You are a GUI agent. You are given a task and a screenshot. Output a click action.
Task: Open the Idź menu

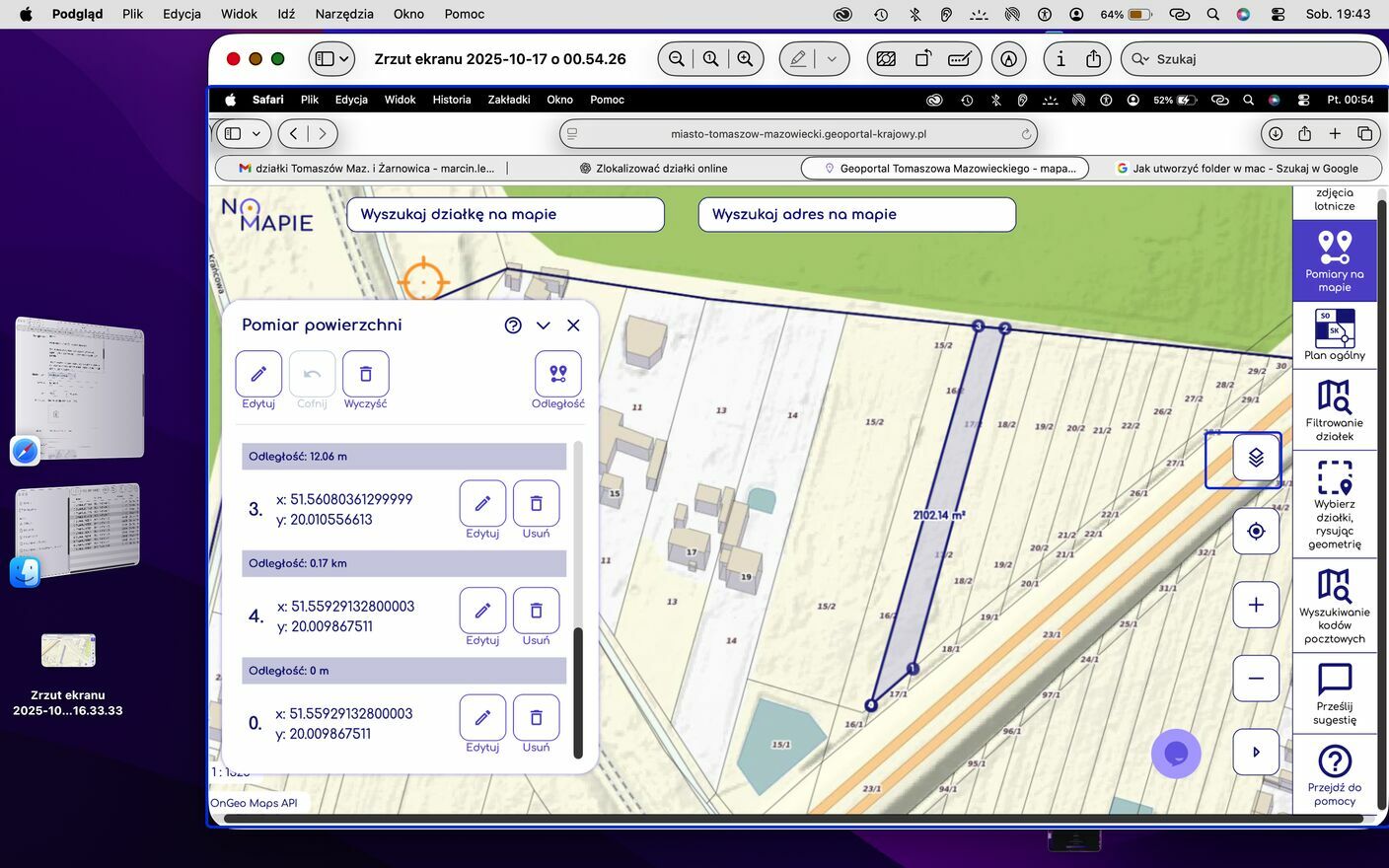coord(286,14)
